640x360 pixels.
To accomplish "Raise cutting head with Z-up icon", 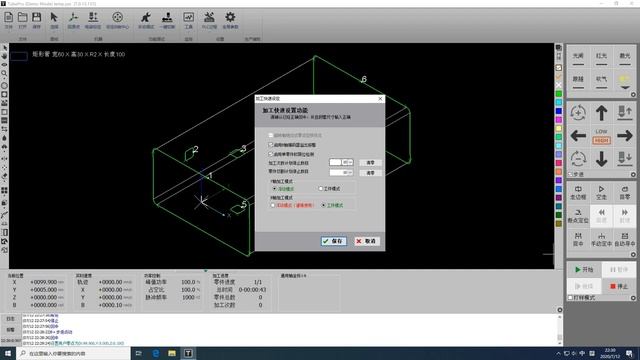I will (624, 113).
